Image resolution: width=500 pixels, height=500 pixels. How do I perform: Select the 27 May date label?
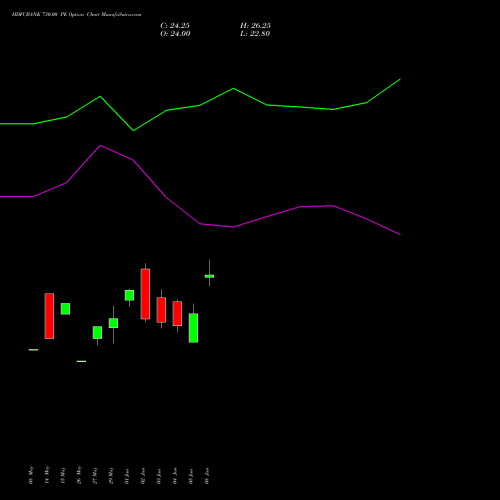[95, 475]
